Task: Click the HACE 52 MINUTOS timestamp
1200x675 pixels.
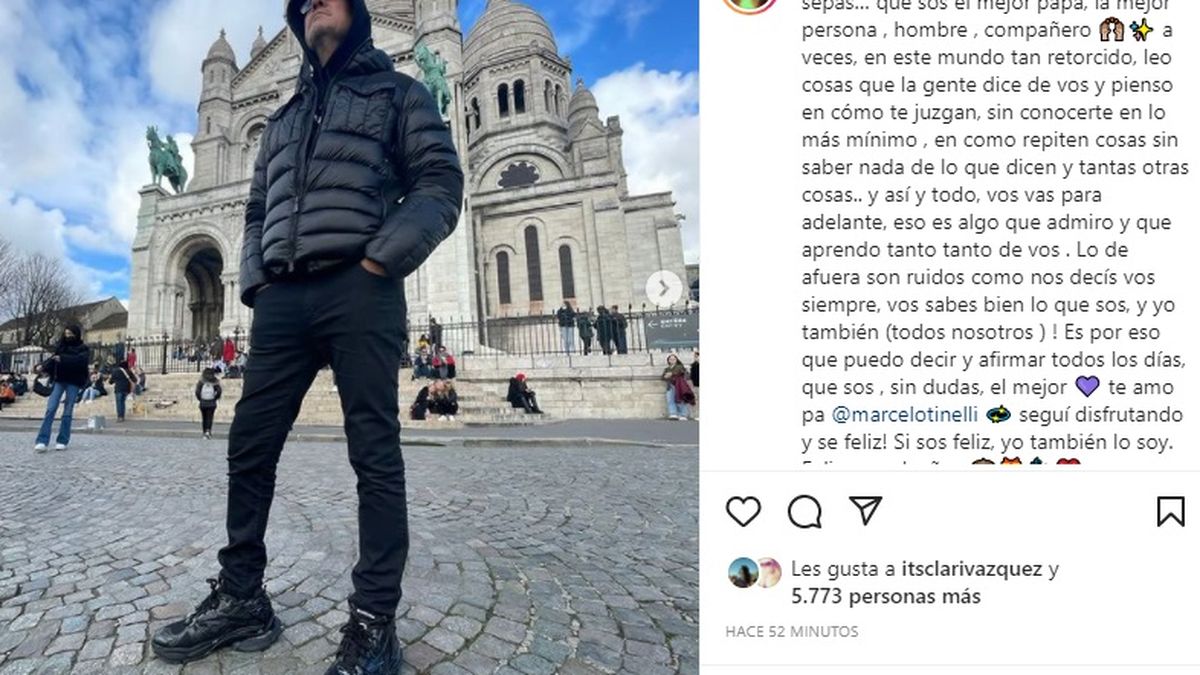Action: pos(791,632)
